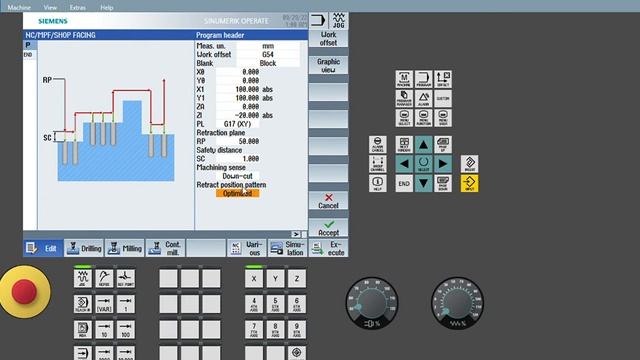Open the Machine menu
640x360 pixels.
coord(19,7)
